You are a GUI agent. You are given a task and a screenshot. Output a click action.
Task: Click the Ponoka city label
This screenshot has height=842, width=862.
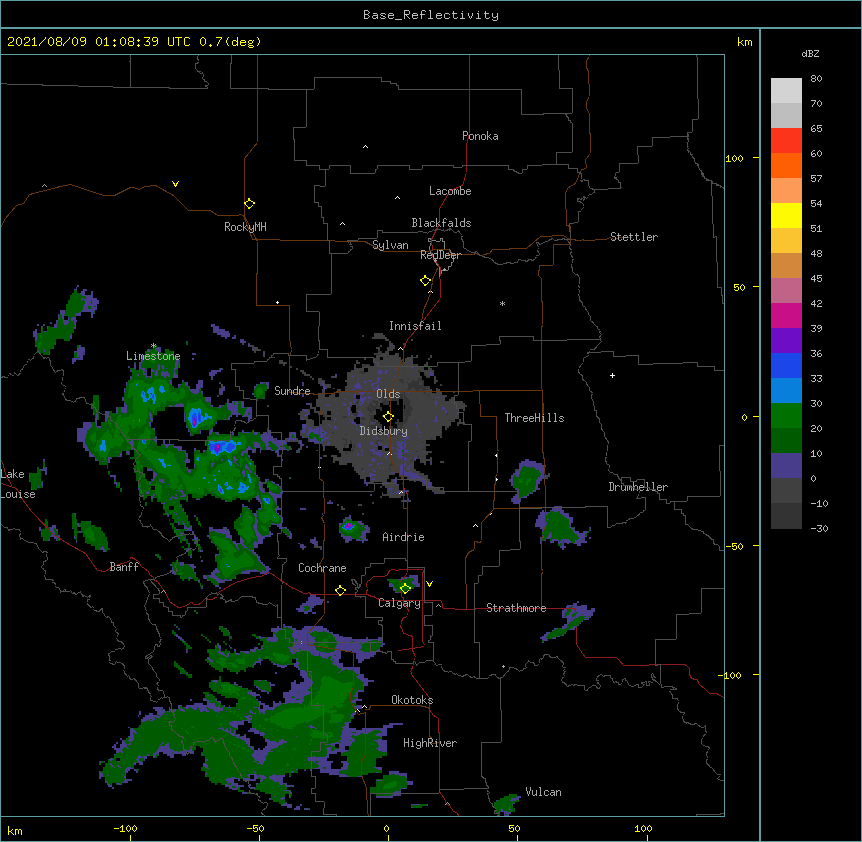pyautogui.click(x=480, y=136)
